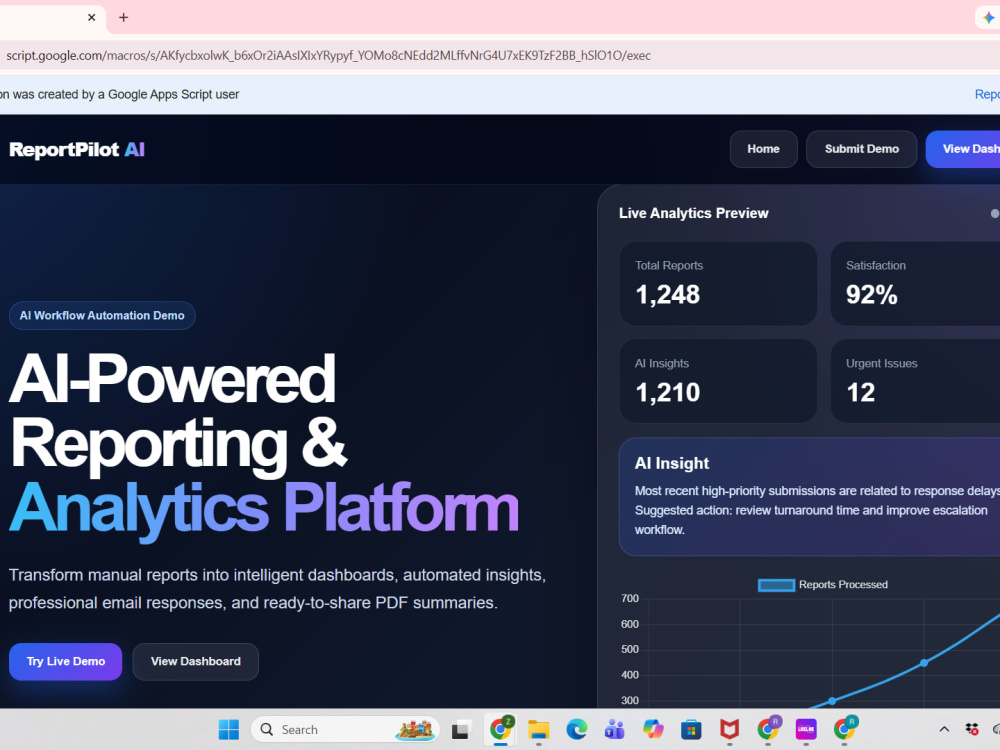Click the Gemini sparkle icon in tab bar
Screen dimensions: 1000x750
point(989,18)
